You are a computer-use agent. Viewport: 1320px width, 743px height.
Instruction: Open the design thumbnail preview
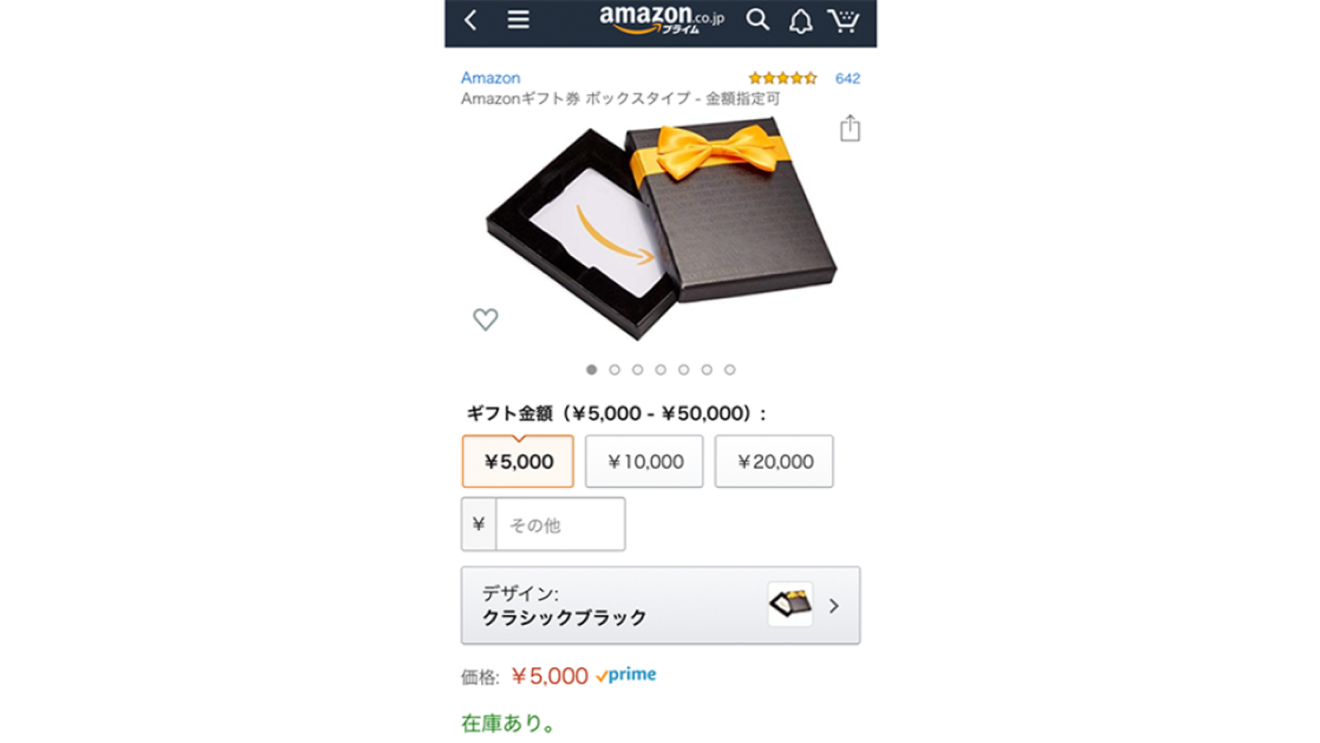coord(790,605)
